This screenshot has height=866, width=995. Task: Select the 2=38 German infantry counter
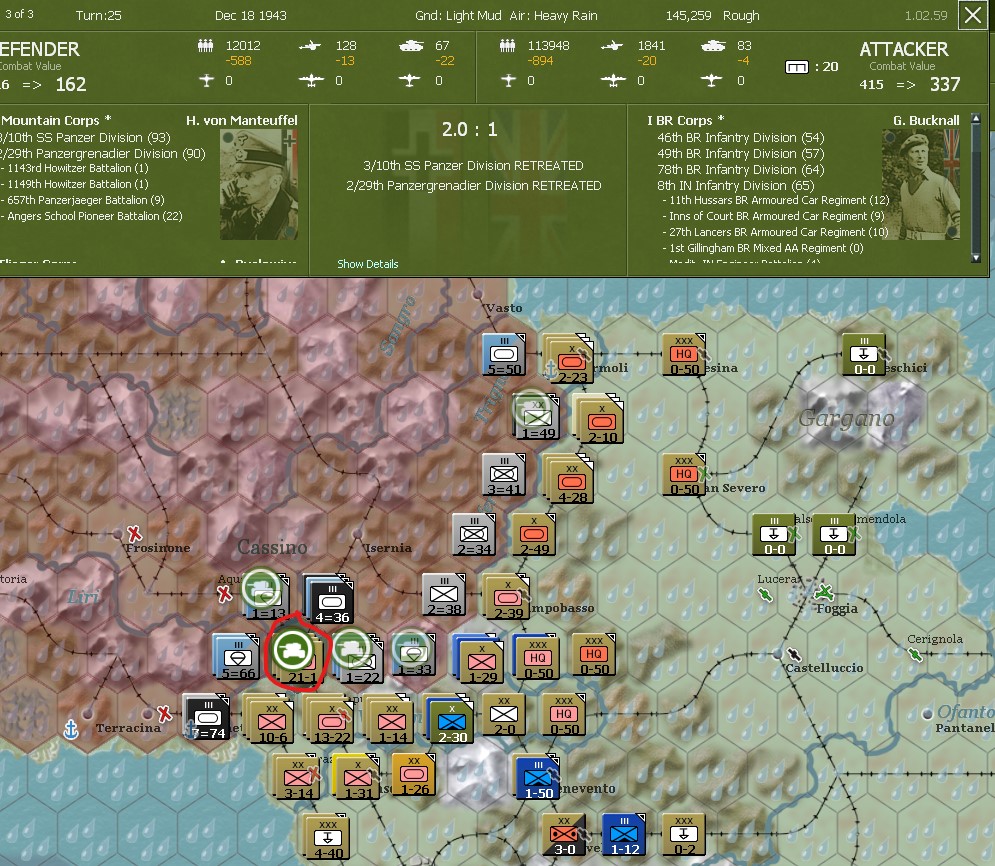pyautogui.click(x=444, y=594)
